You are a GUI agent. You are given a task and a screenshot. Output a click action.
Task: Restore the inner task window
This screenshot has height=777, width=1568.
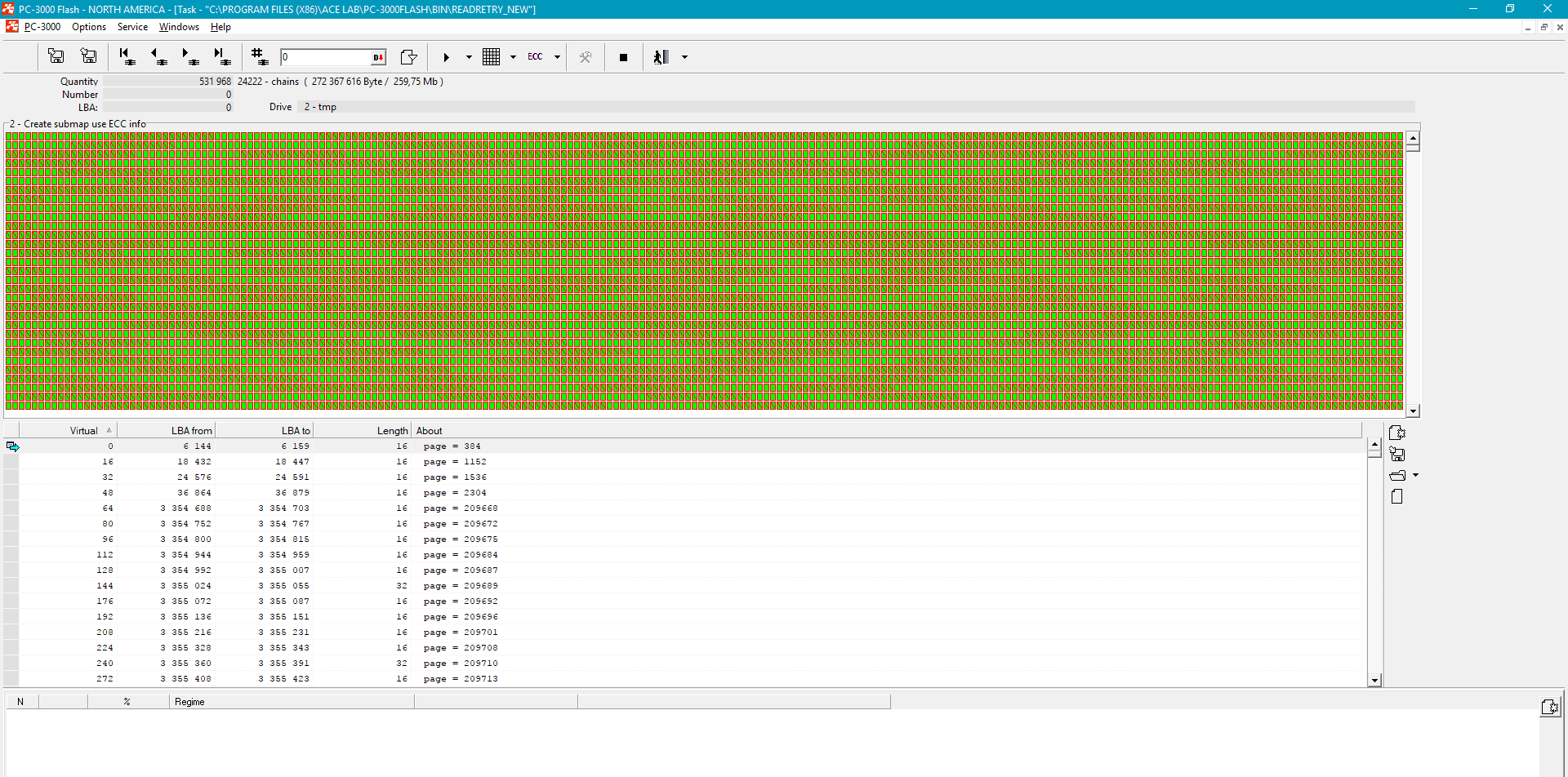[x=1543, y=27]
